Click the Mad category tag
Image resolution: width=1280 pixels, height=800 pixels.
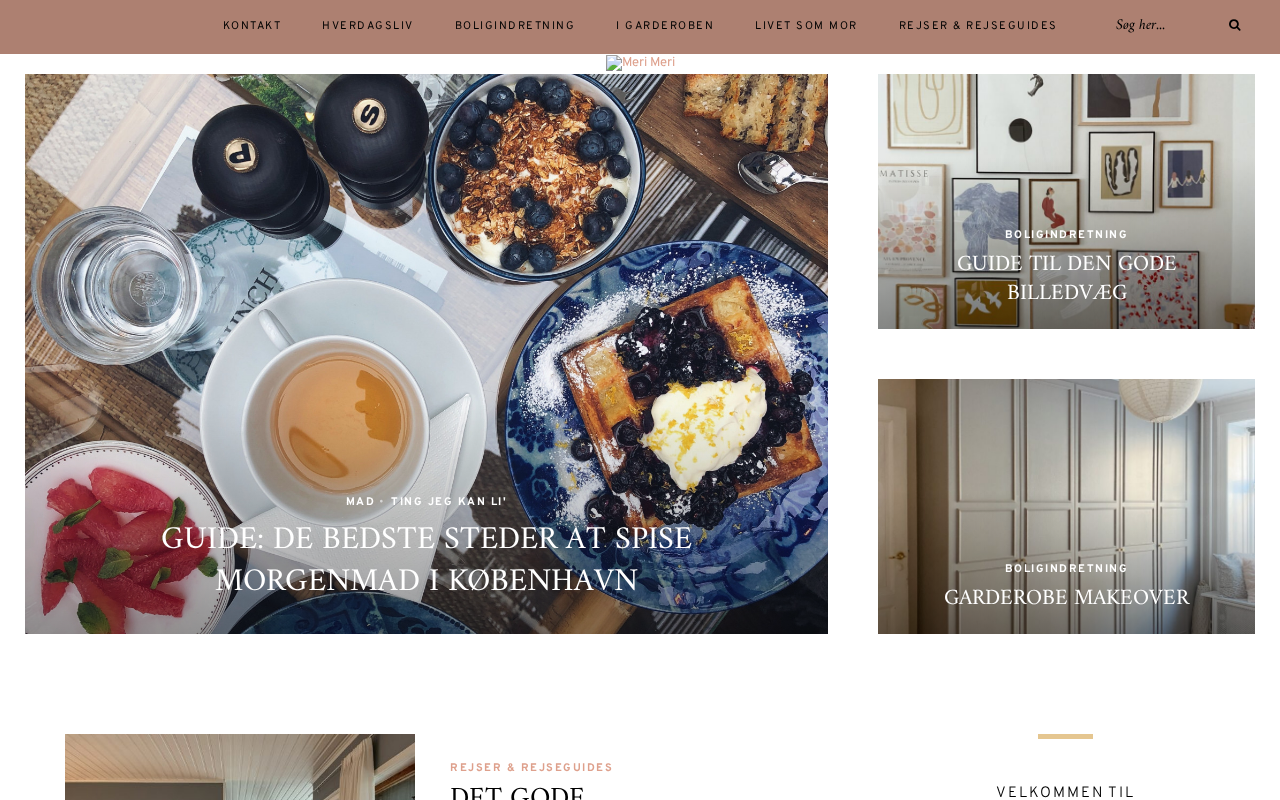(360, 503)
